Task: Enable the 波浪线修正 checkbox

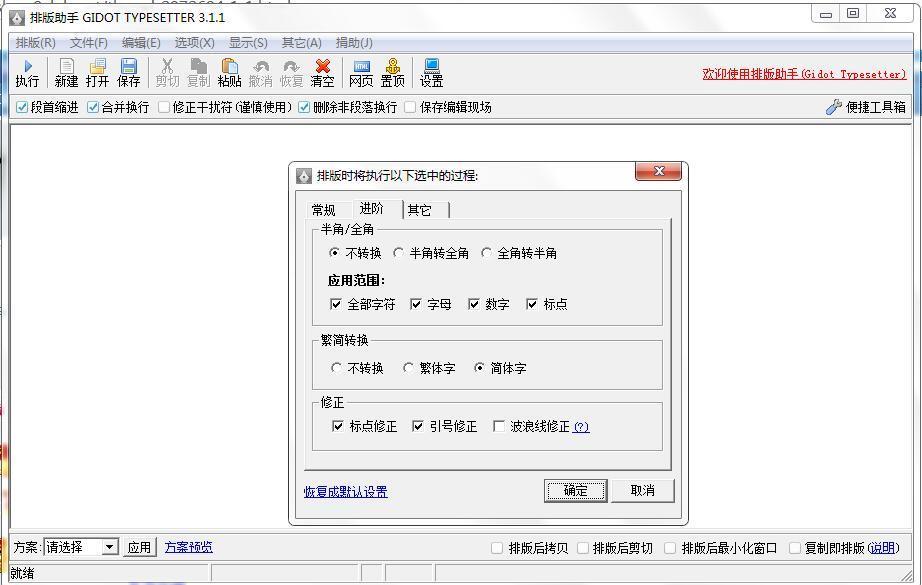Action: point(499,426)
